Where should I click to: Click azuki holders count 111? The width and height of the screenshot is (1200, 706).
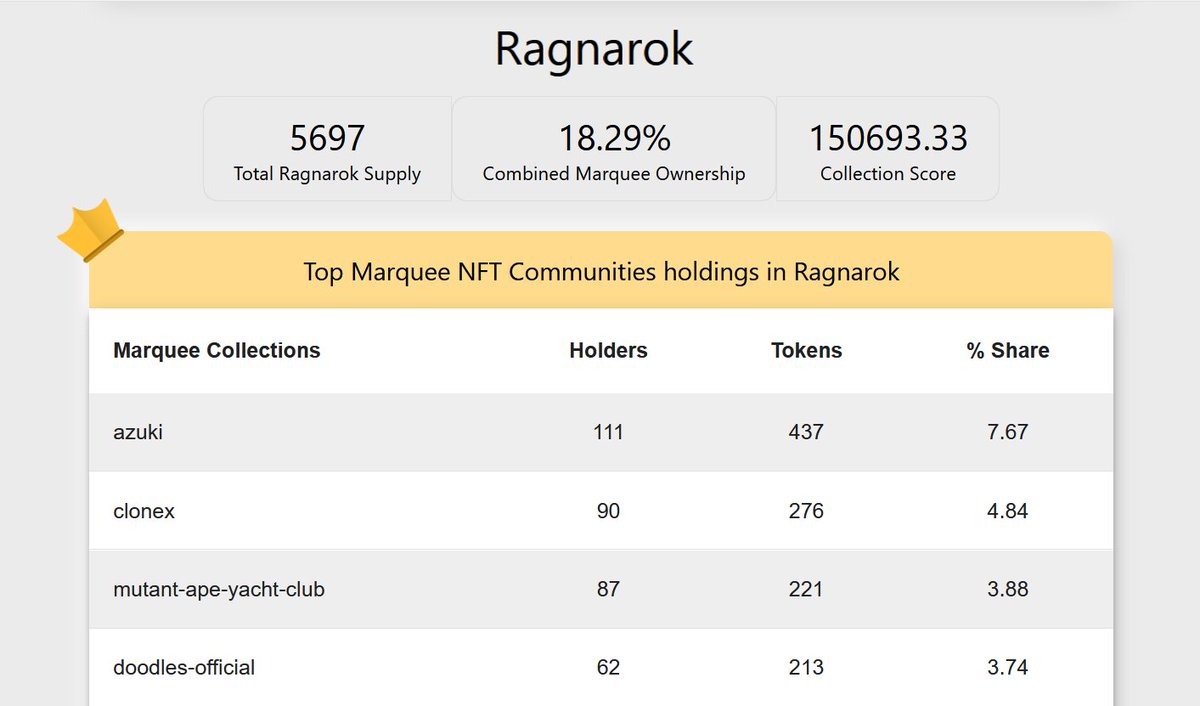point(607,432)
